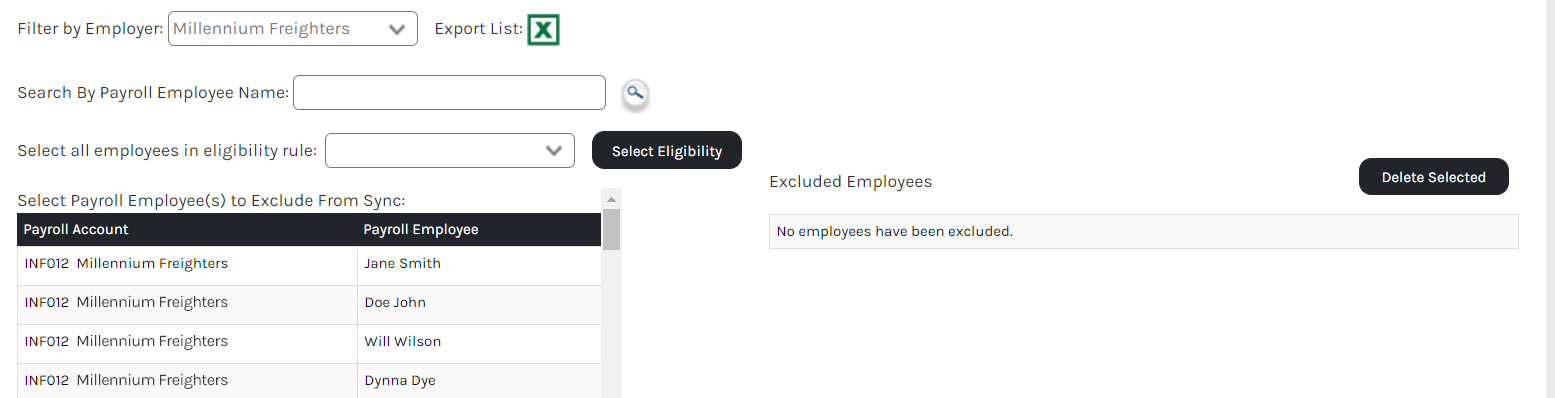1555x398 pixels.
Task: Click INF012 account in Dynna Dye's row
Action: tap(47, 380)
